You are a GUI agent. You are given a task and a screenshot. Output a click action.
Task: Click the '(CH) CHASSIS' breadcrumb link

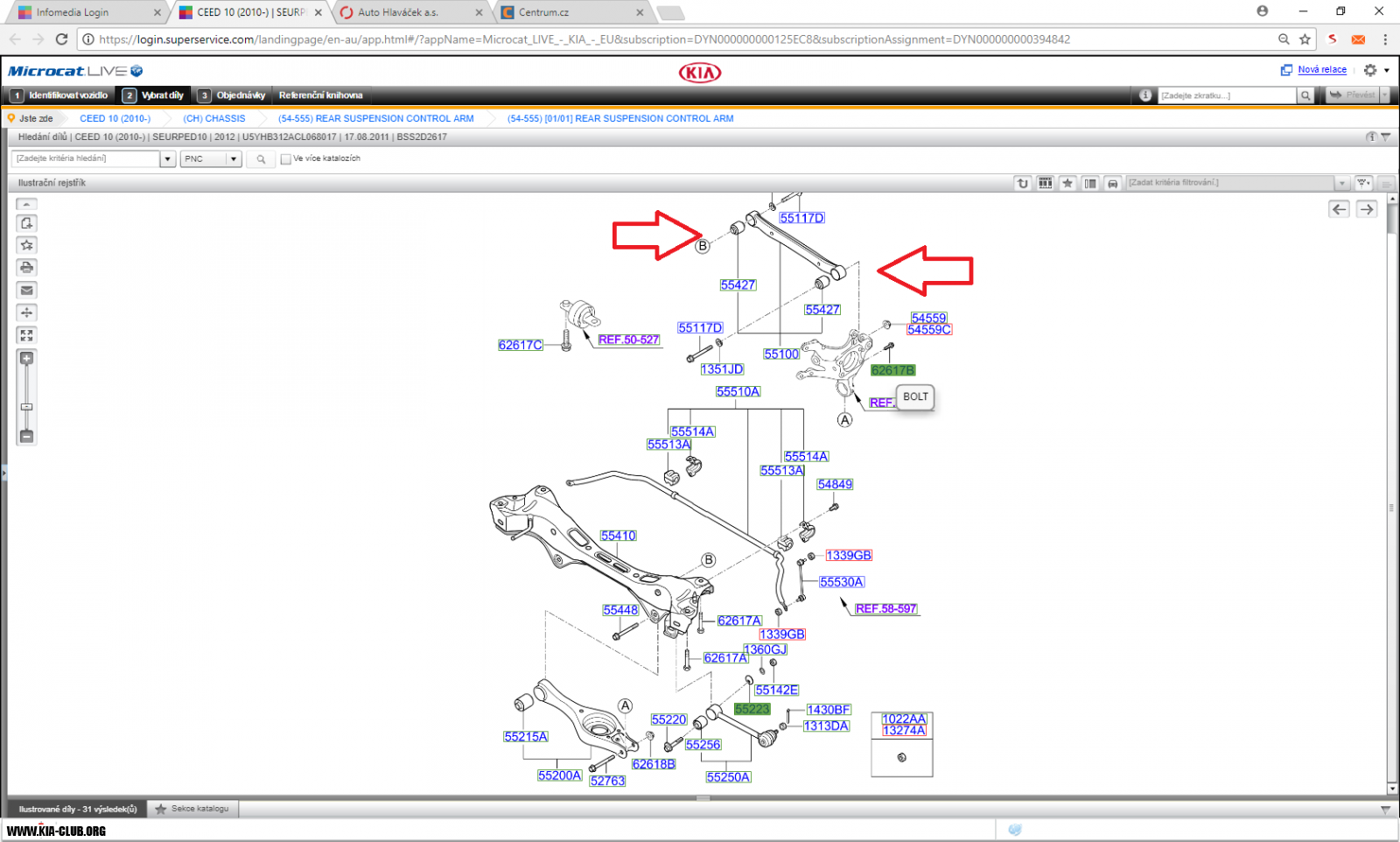pyautogui.click(x=214, y=118)
